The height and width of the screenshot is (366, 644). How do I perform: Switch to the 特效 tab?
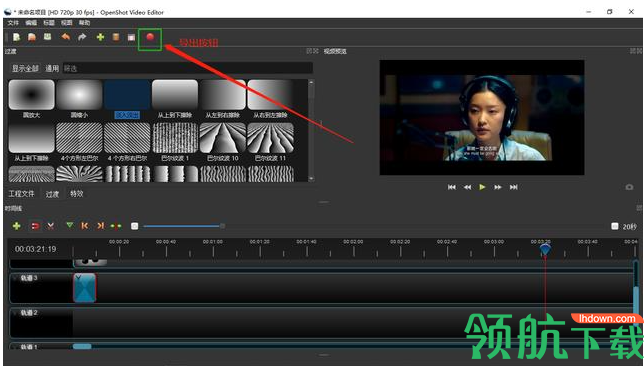[77, 193]
